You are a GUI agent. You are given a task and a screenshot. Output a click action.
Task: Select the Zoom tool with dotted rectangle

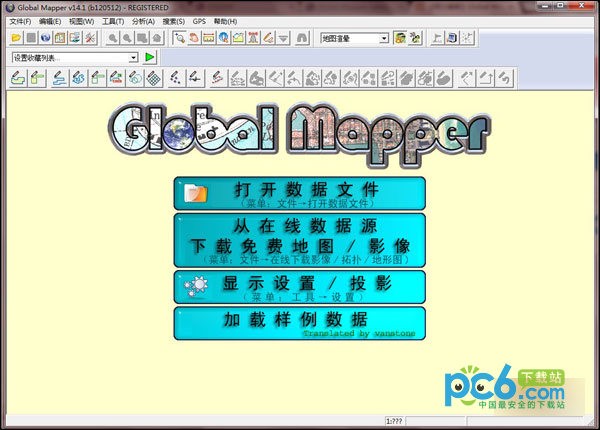(179, 38)
